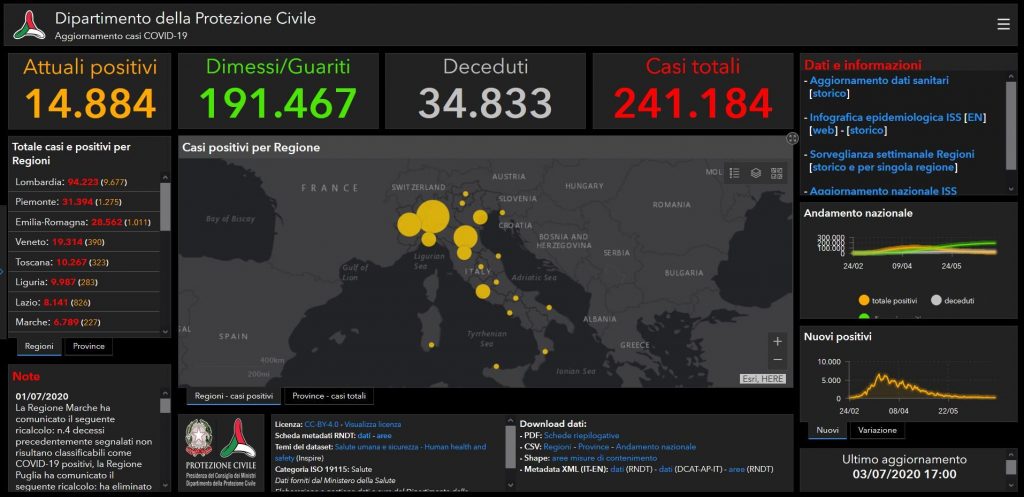Zoom in on the map with plus
Screen dimensions: 1024x497
(777, 341)
